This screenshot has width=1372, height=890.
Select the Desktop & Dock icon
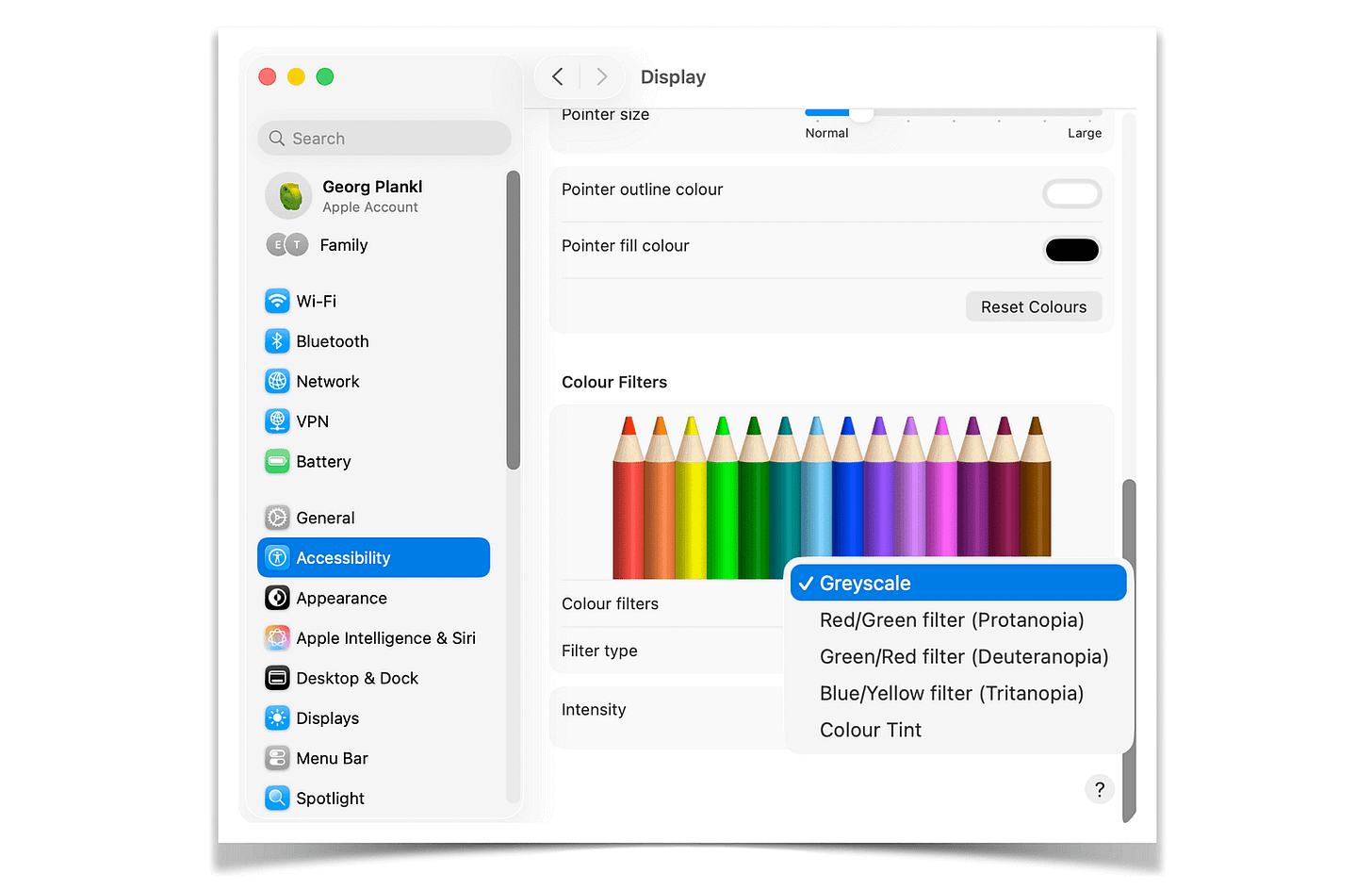277,678
